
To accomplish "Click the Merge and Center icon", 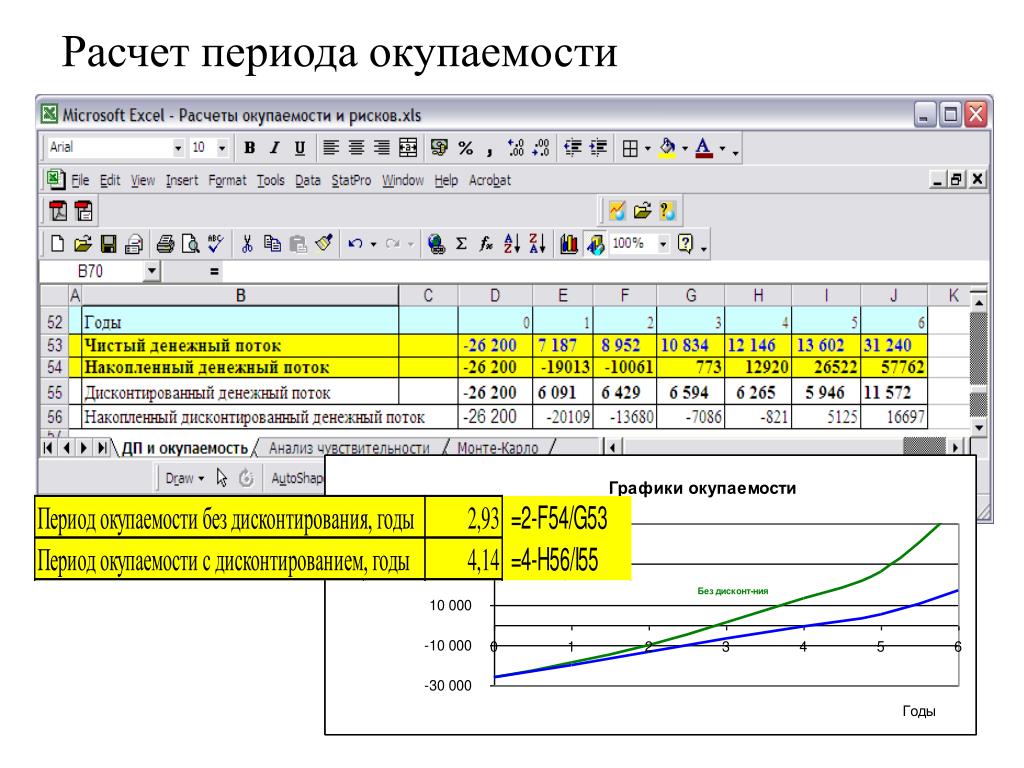I will [x=409, y=148].
